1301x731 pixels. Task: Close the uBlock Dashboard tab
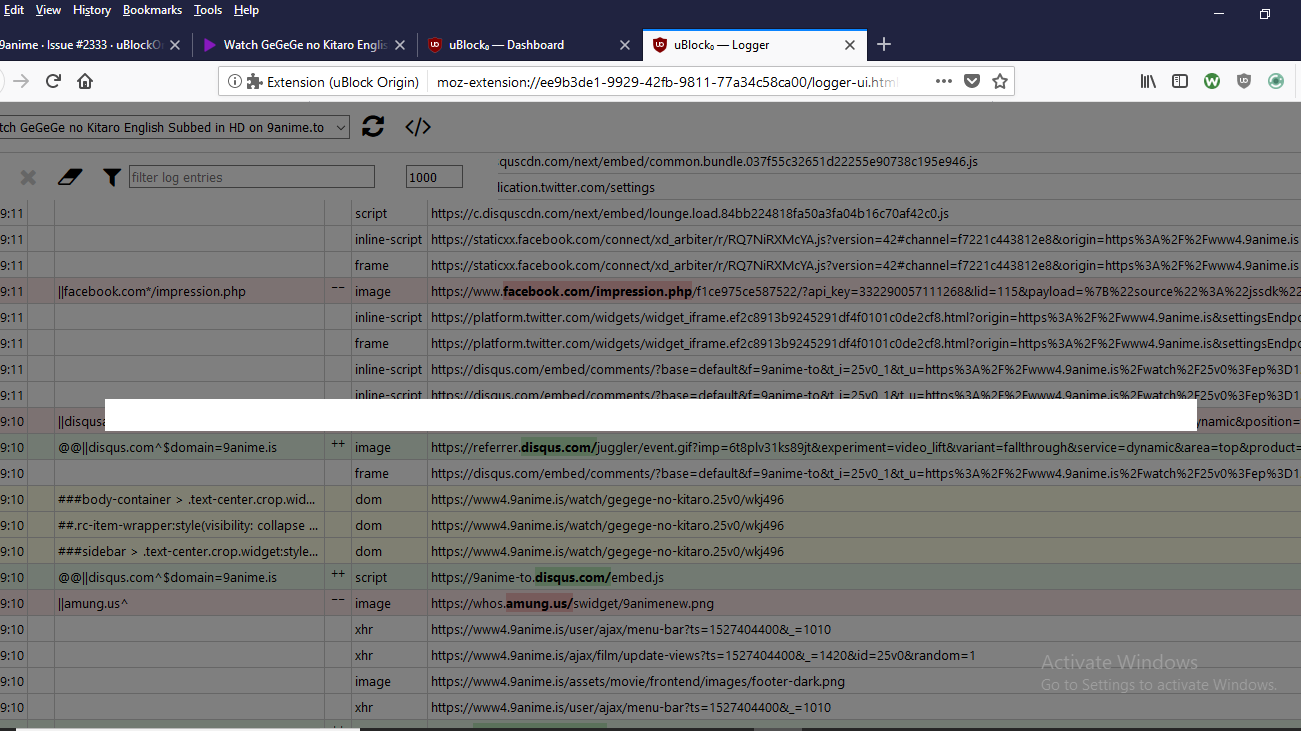pyautogui.click(x=625, y=45)
